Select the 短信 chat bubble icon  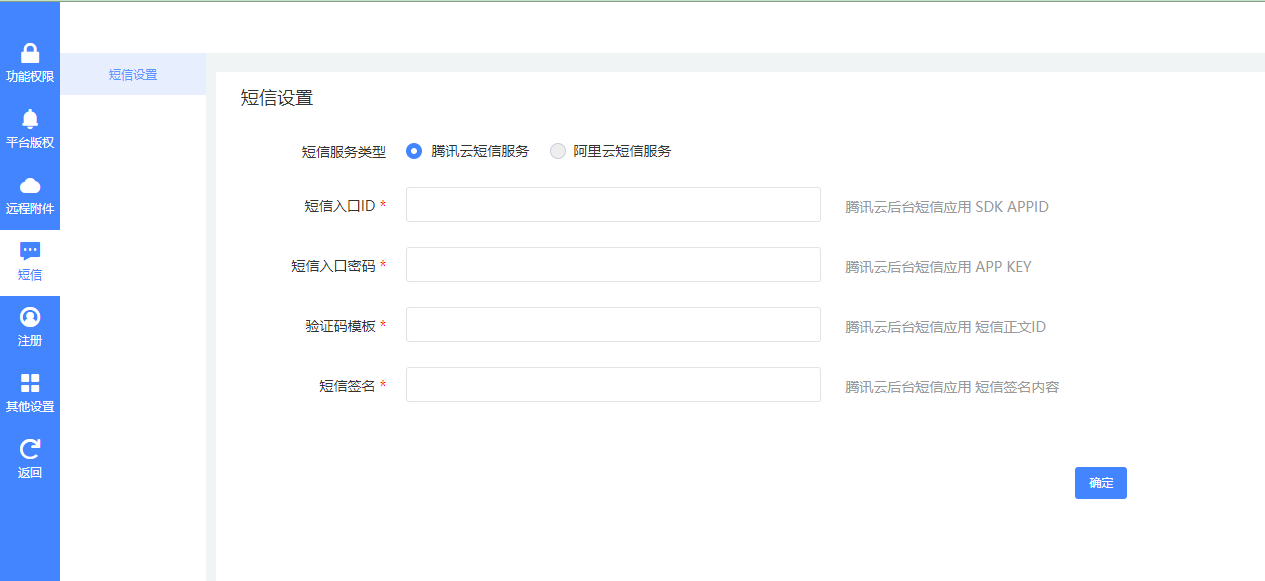point(30,251)
